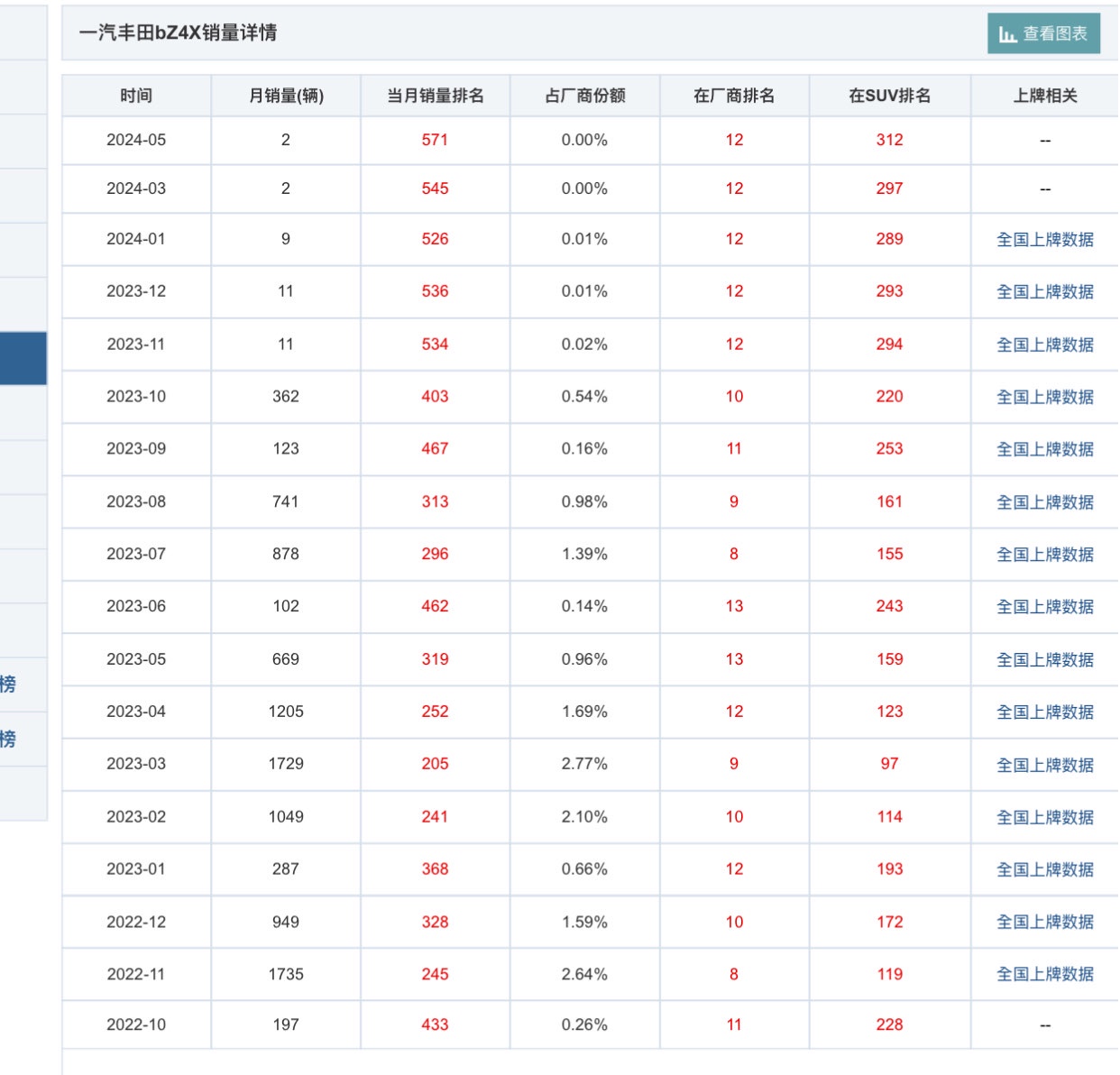
Task: Click monthly rank 403 for 2023-10
Action: tap(435, 396)
